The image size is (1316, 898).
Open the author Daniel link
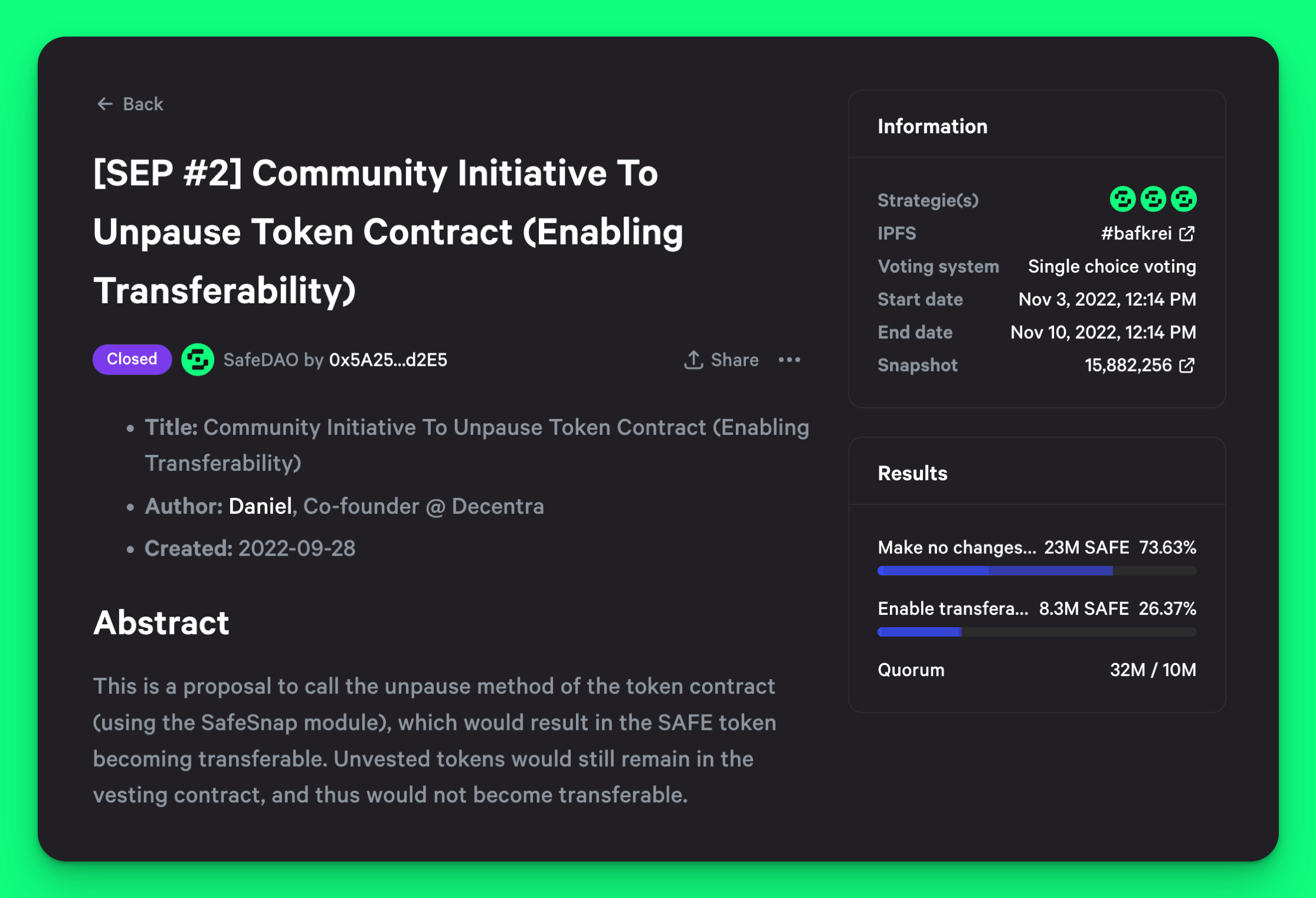point(260,506)
